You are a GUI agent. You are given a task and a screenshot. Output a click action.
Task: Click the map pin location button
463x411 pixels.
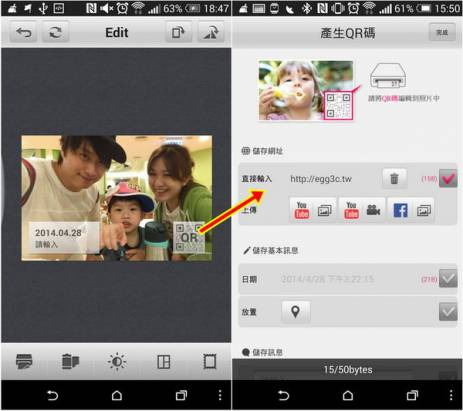(296, 312)
